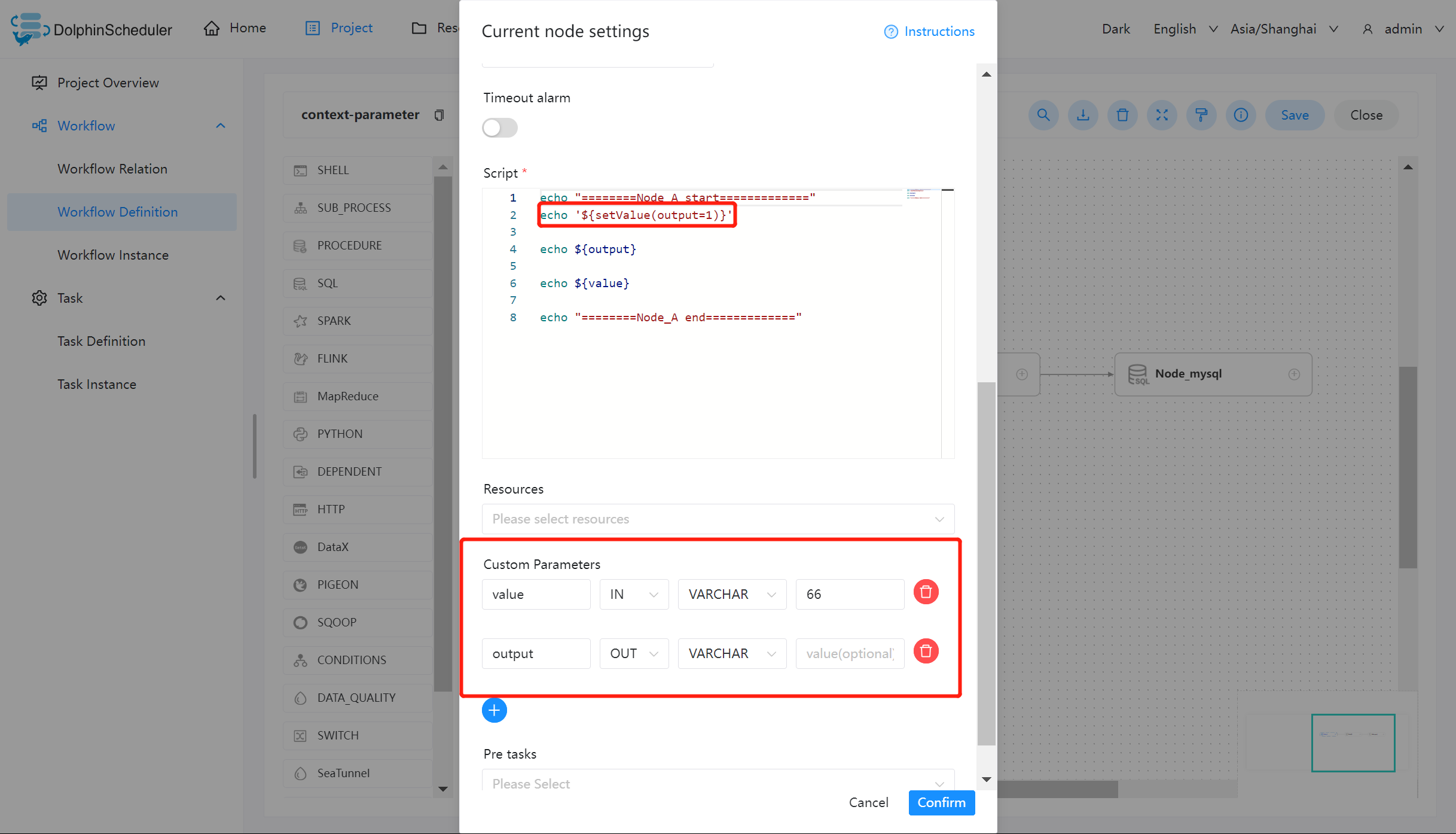Click the format DAG icon in toolbar
This screenshot has width=1456, height=834.
pos(1201,115)
